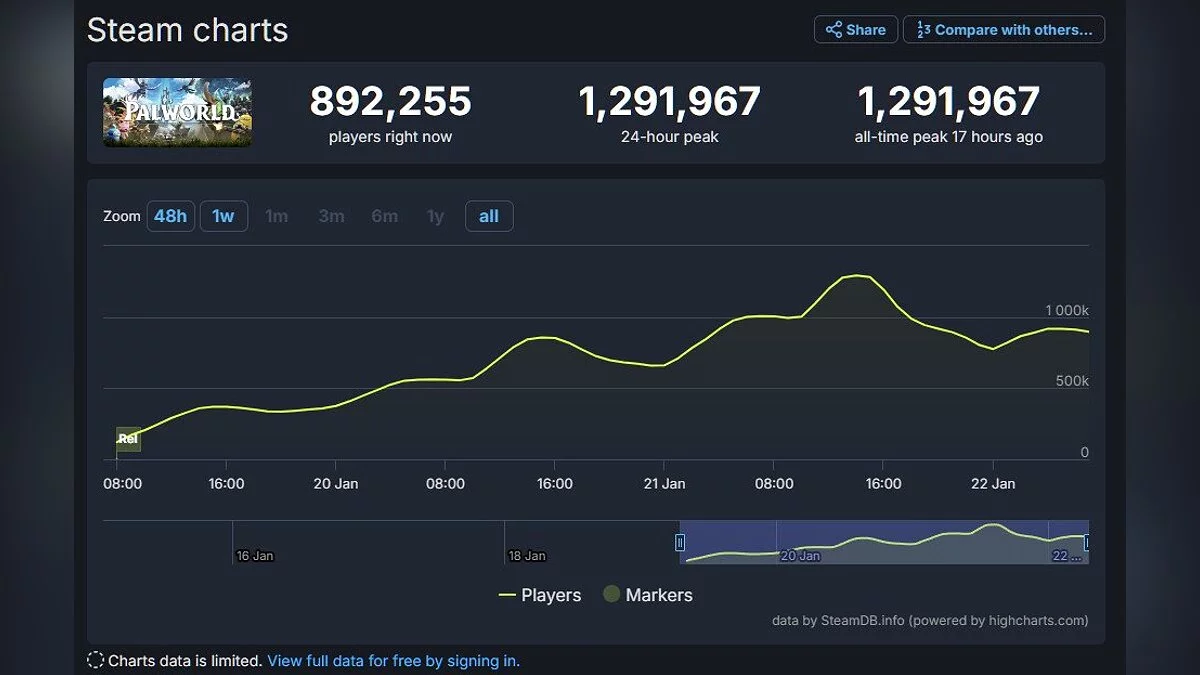
Task: Open 'View full data for free' link
Action: 393,660
